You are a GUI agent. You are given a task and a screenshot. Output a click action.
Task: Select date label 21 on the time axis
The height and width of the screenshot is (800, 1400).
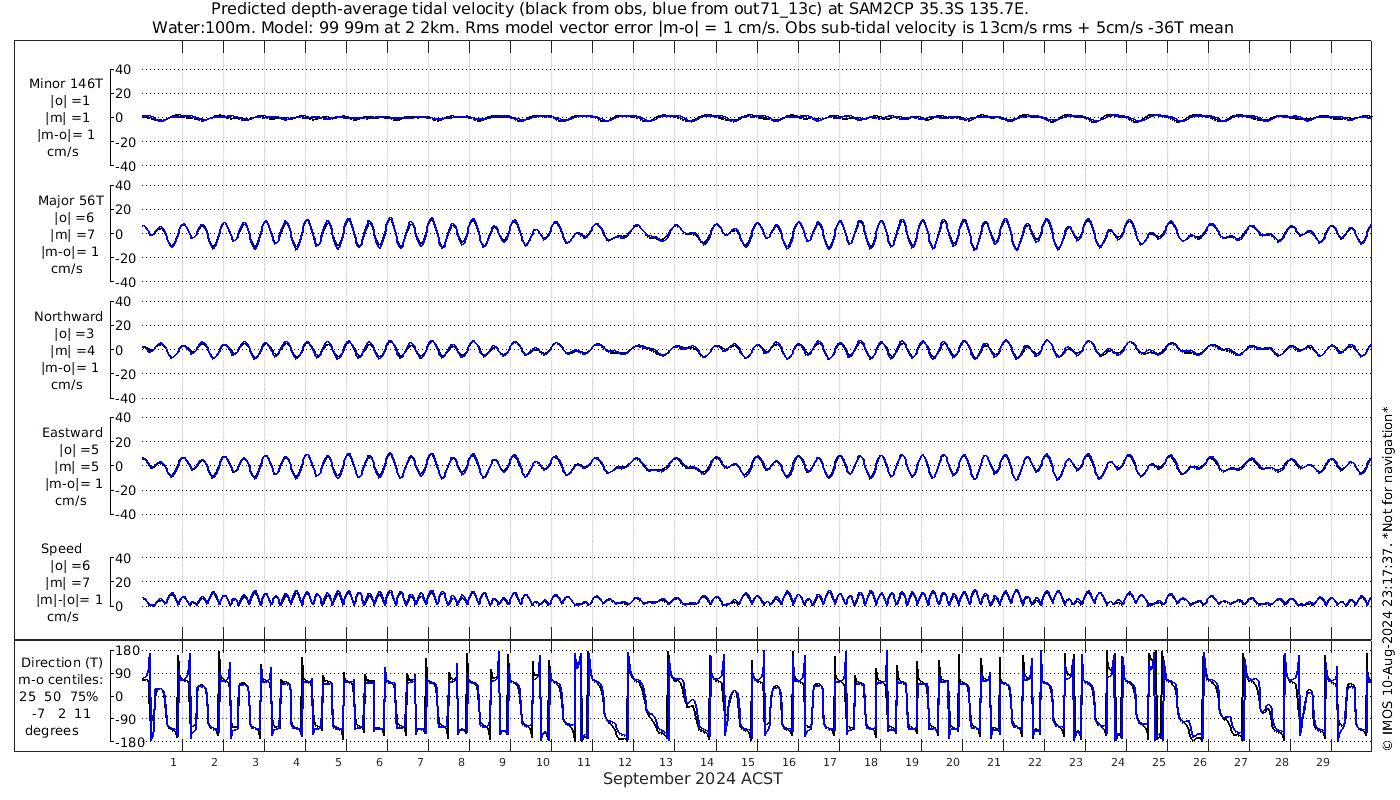(x=994, y=762)
